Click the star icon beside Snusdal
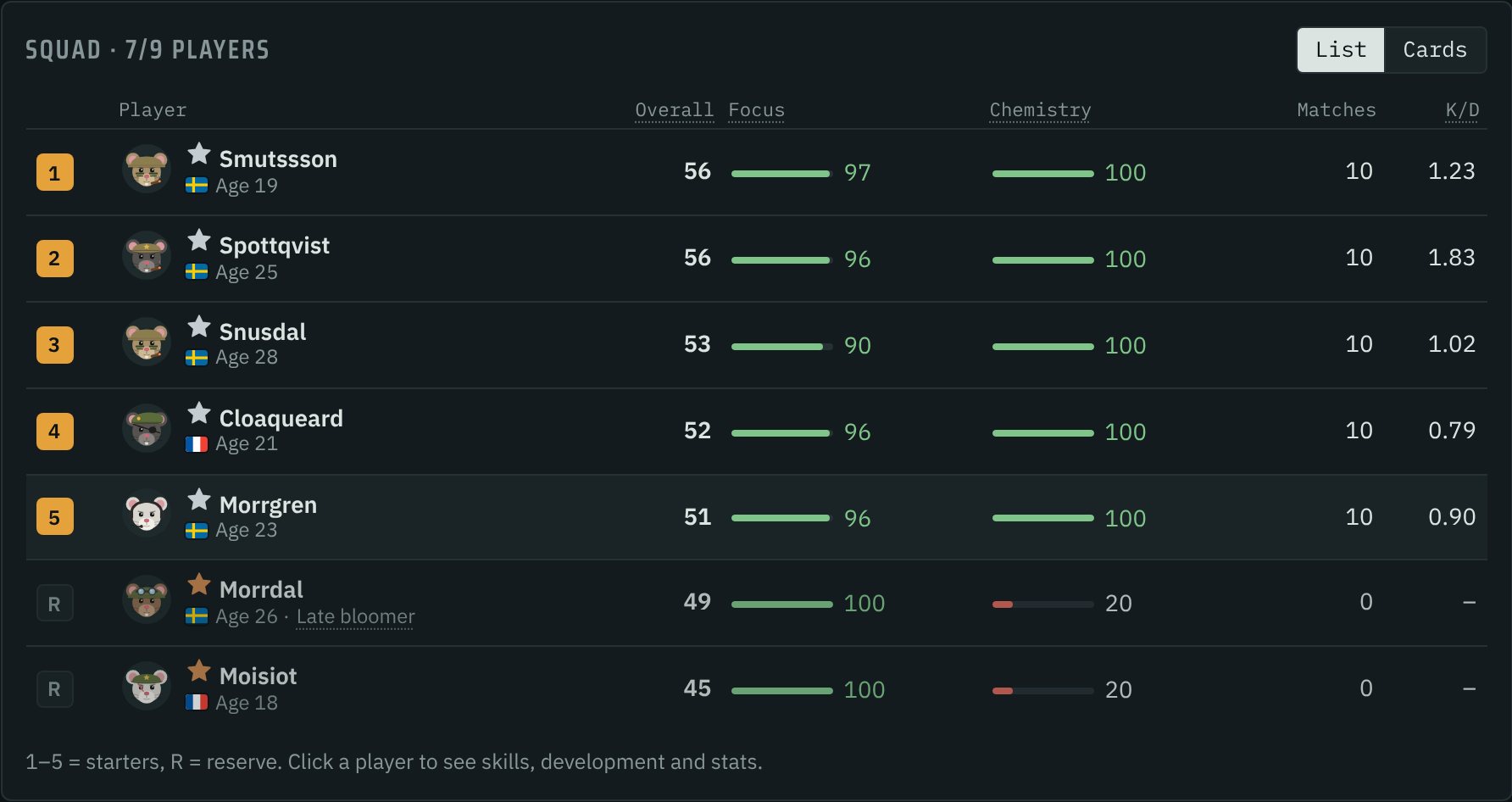The image size is (1512, 802). click(199, 326)
